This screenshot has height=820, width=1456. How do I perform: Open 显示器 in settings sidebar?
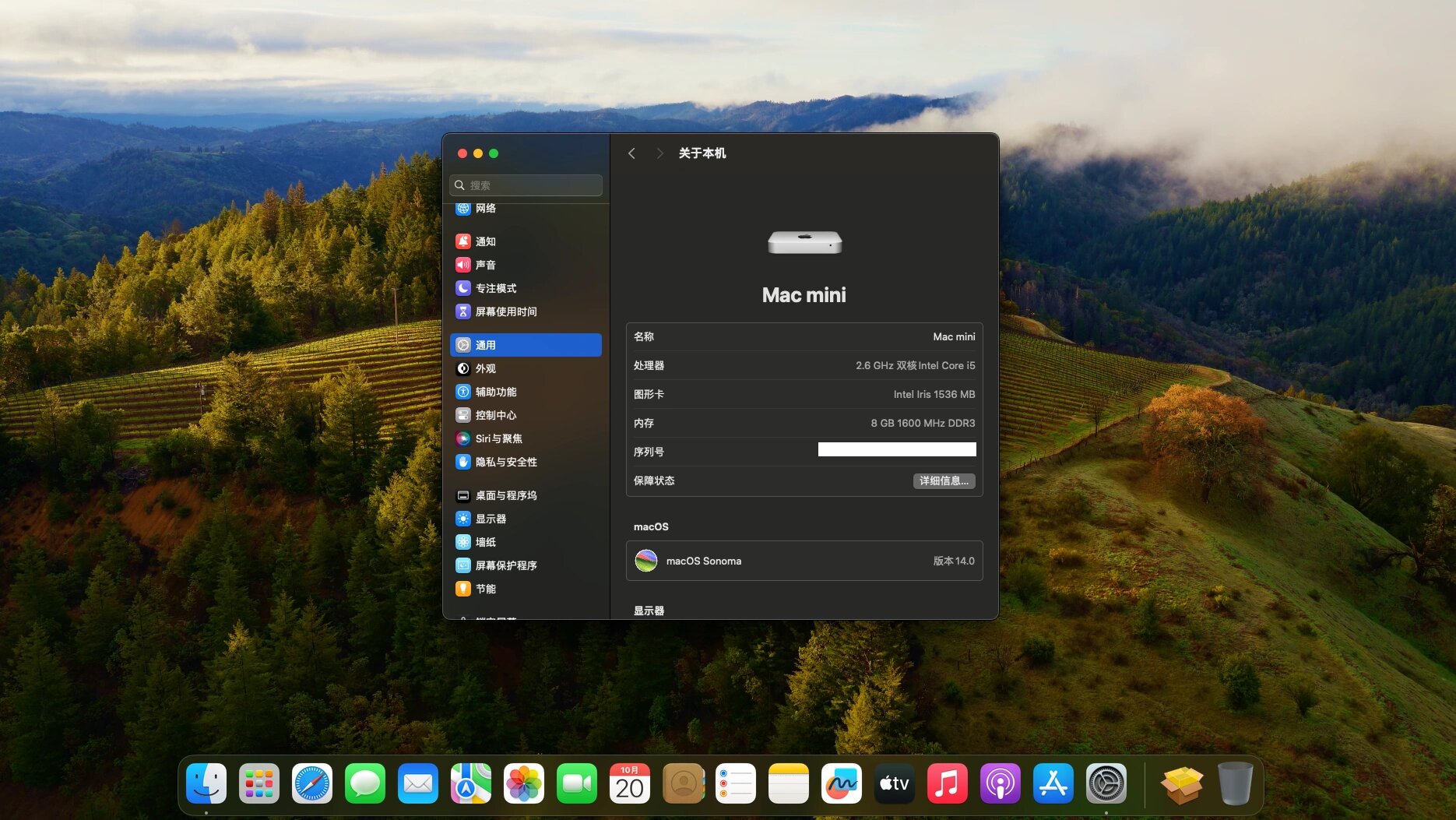tap(526, 519)
